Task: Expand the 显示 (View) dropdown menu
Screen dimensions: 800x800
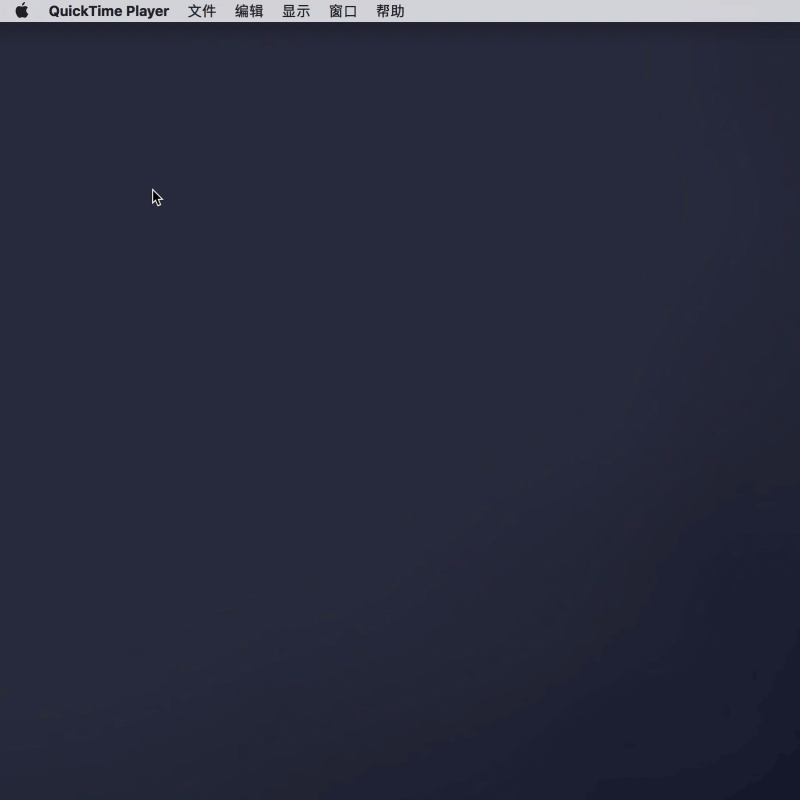Action: (296, 11)
